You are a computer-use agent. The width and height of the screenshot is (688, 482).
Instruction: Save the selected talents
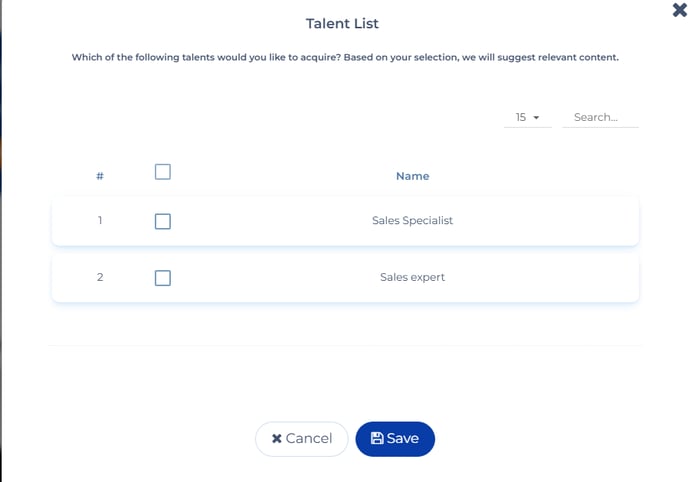click(x=395, y=439)
